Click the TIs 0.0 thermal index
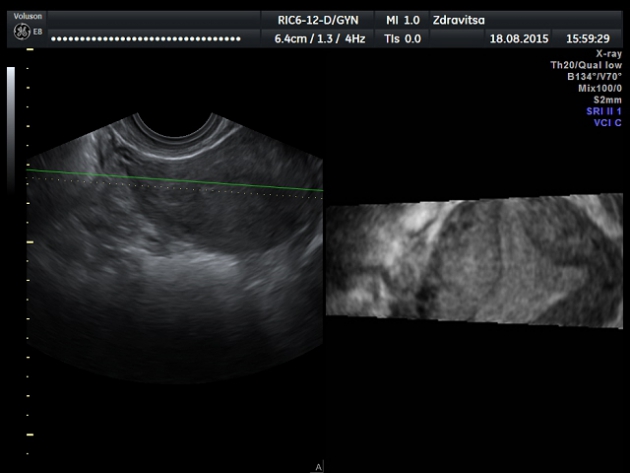Screen dimensions: 630x473 pos(404,38)
